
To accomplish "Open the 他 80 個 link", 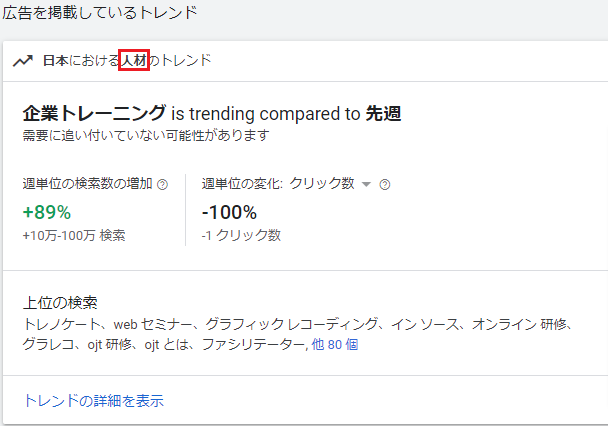I will (335, 344).
